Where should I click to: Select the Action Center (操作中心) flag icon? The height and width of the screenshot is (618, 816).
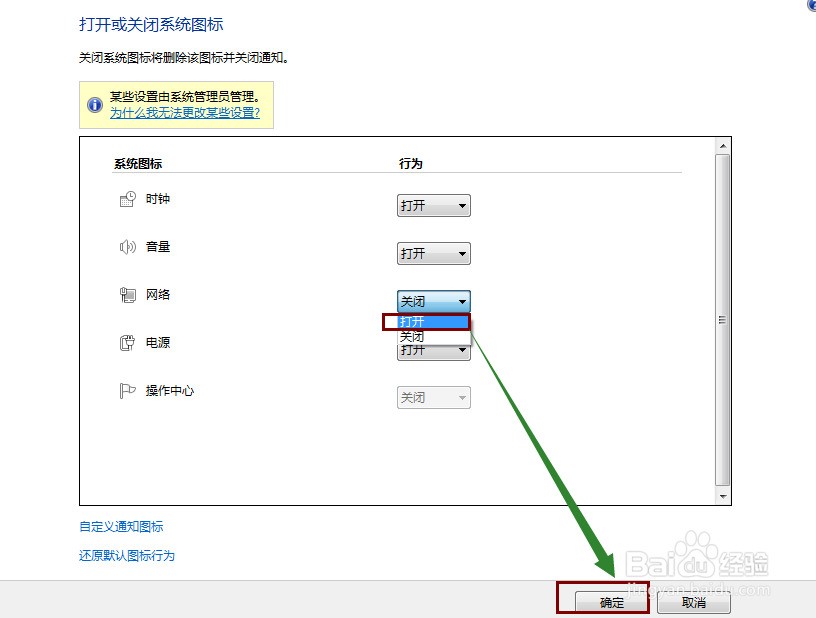[126, 391]
